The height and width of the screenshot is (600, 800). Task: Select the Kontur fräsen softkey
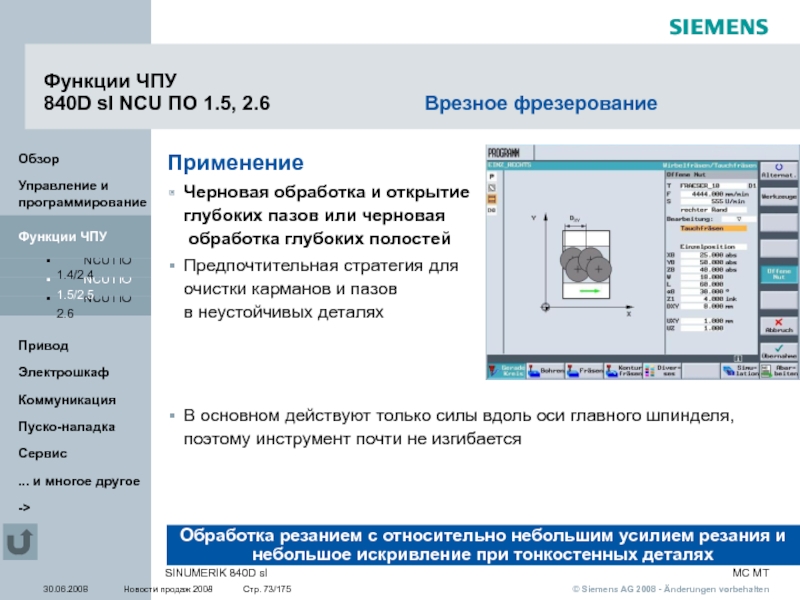pyautogui.click(x=623, y=371)
